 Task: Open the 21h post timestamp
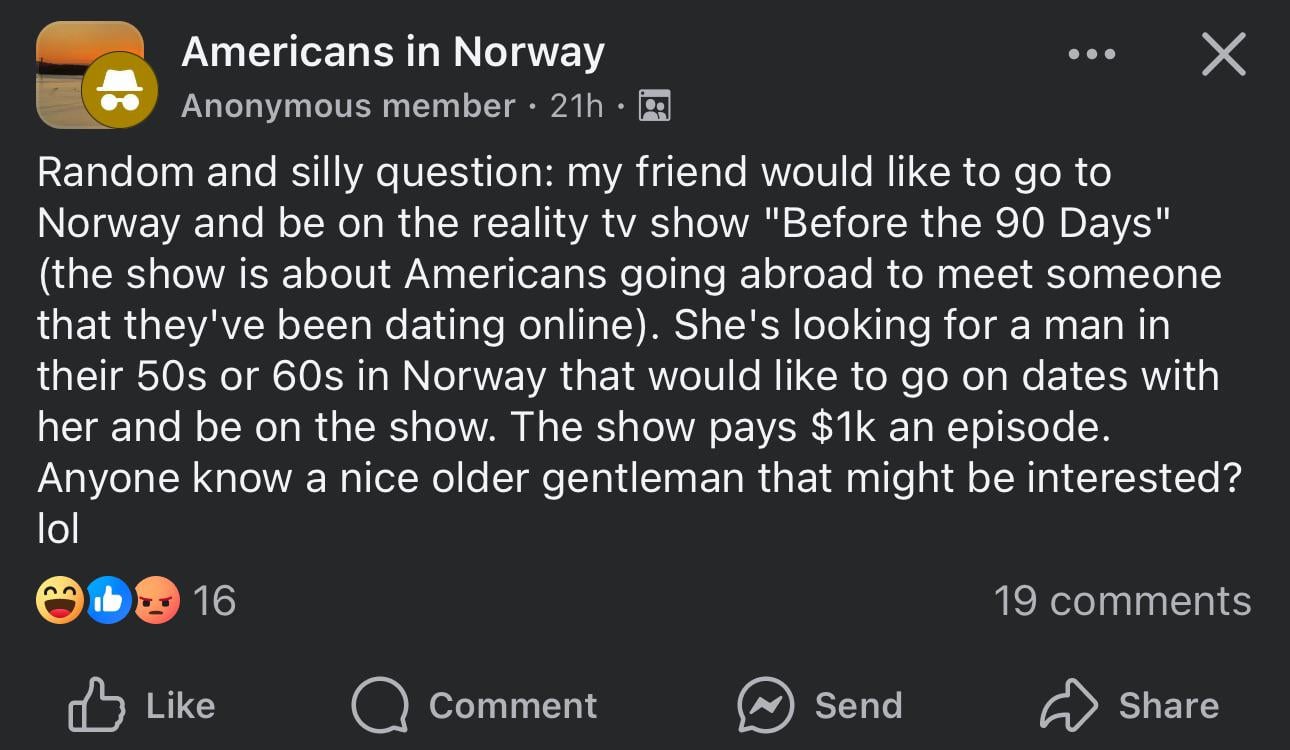[577, 105]
